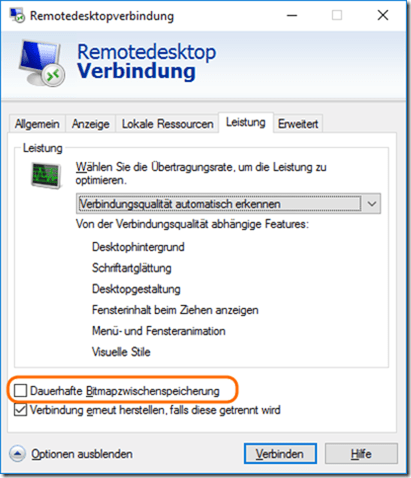Collapse options via Optionen ausblenden
The width and height of the screenshot is (411, 478).
click(x=82, y=454)
